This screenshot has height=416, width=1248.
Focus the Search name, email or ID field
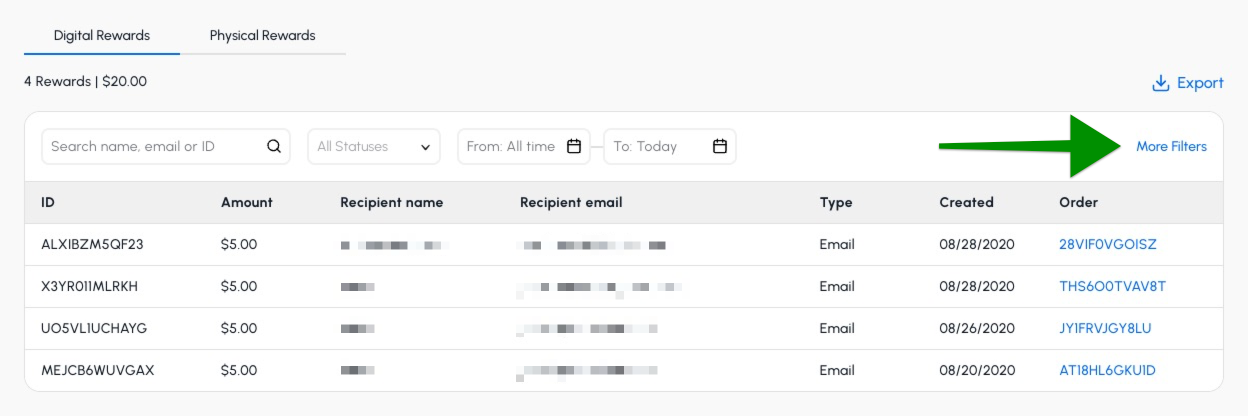(166, 146)
